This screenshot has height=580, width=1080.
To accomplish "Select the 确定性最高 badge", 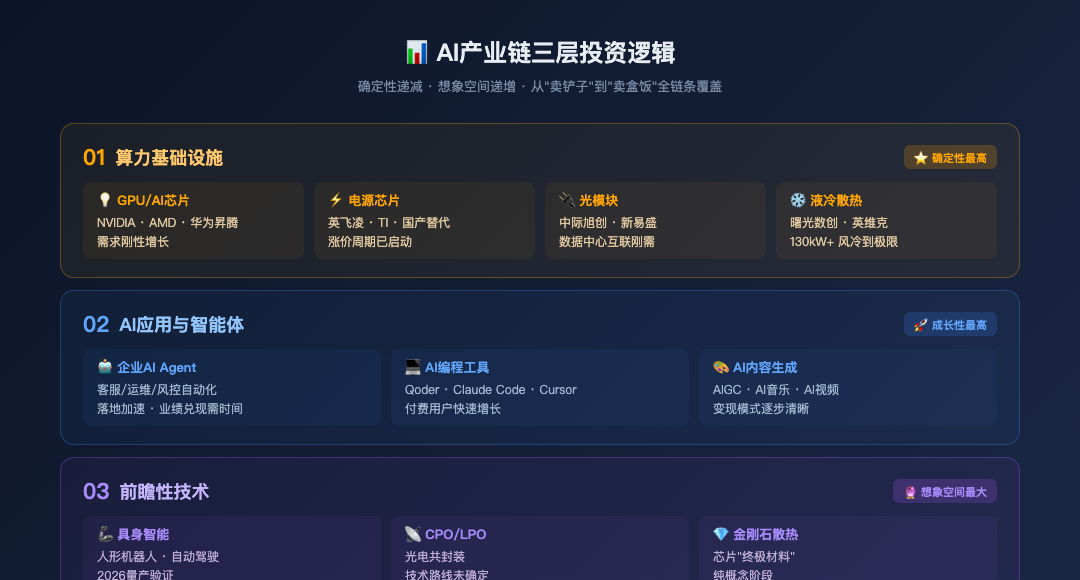I will [950, 158].
